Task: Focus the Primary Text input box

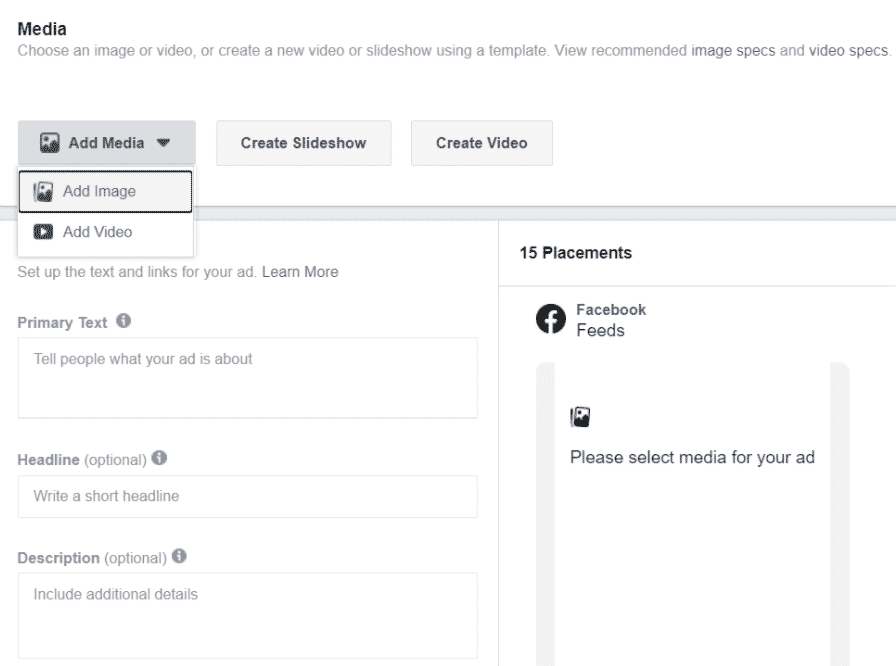Action: point(247,378)
